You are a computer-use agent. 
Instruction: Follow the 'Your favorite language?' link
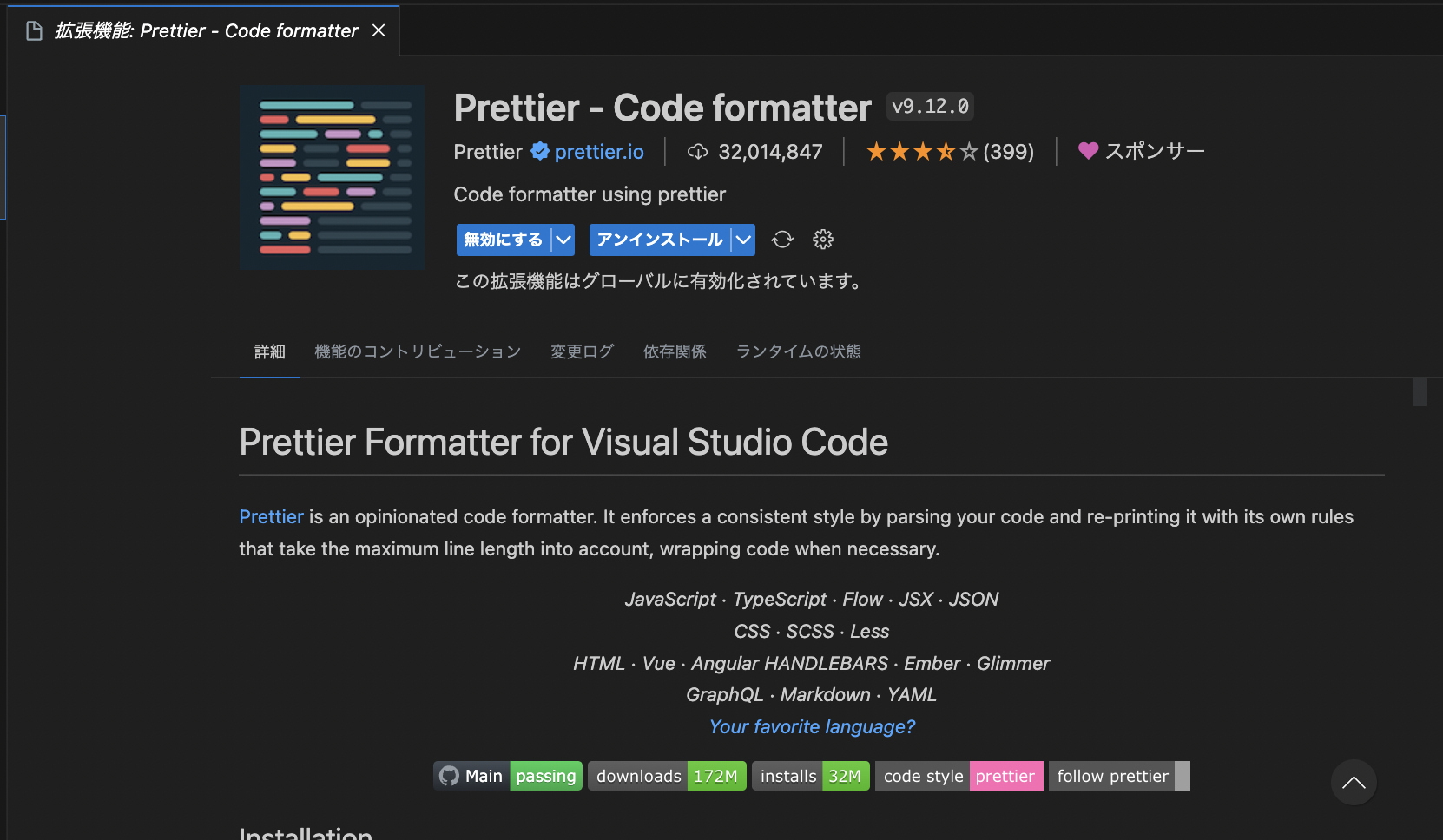(x=812, y=726)
